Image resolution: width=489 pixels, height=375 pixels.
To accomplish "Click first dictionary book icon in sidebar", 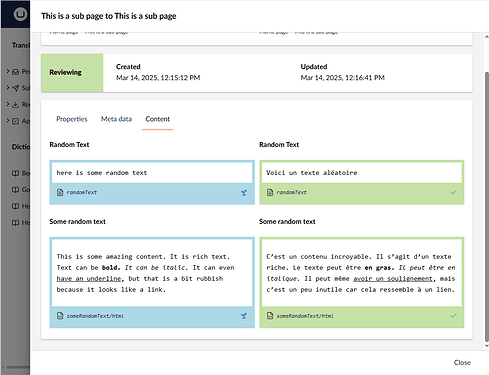I will click(x=15, y=173).
